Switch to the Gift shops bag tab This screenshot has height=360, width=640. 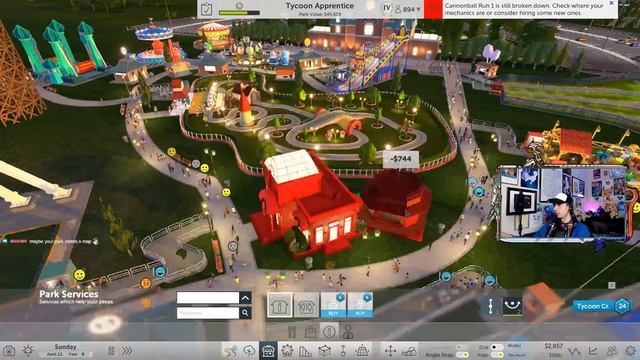click(x=310, y=332)
